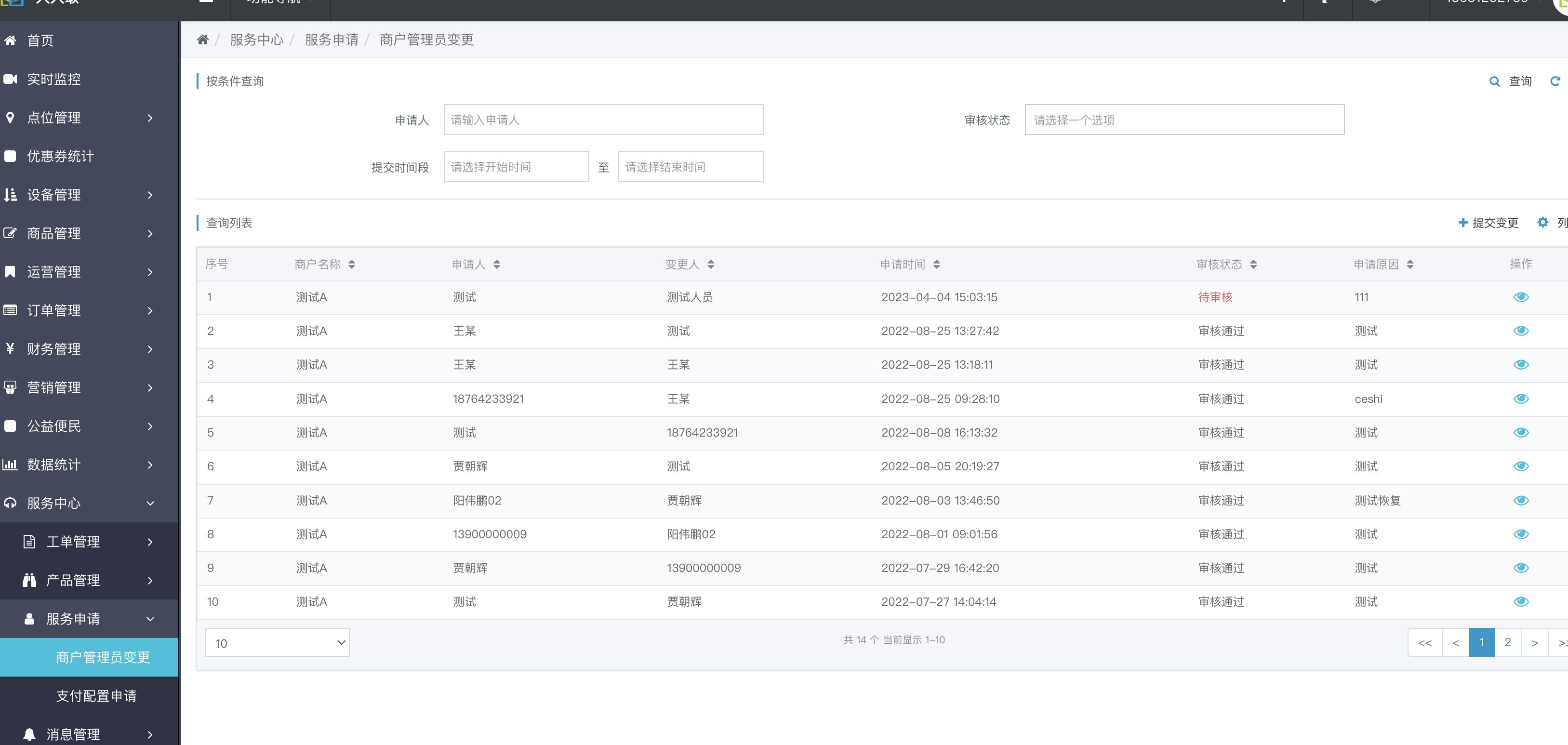
Task: View row 10 record dated 2022-07-27 14:04:14
Action: click(1520, 602)
